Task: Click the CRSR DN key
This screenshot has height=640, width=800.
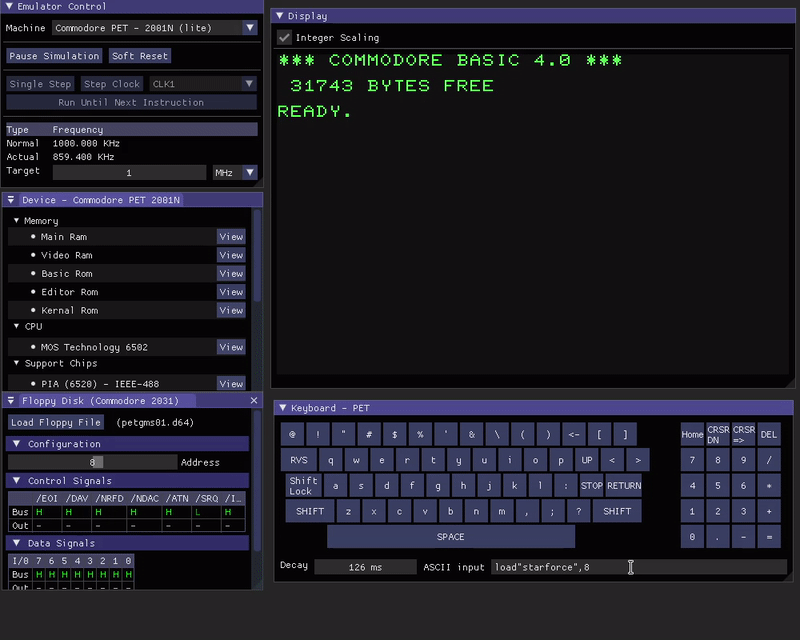Action: click(718, 434)
